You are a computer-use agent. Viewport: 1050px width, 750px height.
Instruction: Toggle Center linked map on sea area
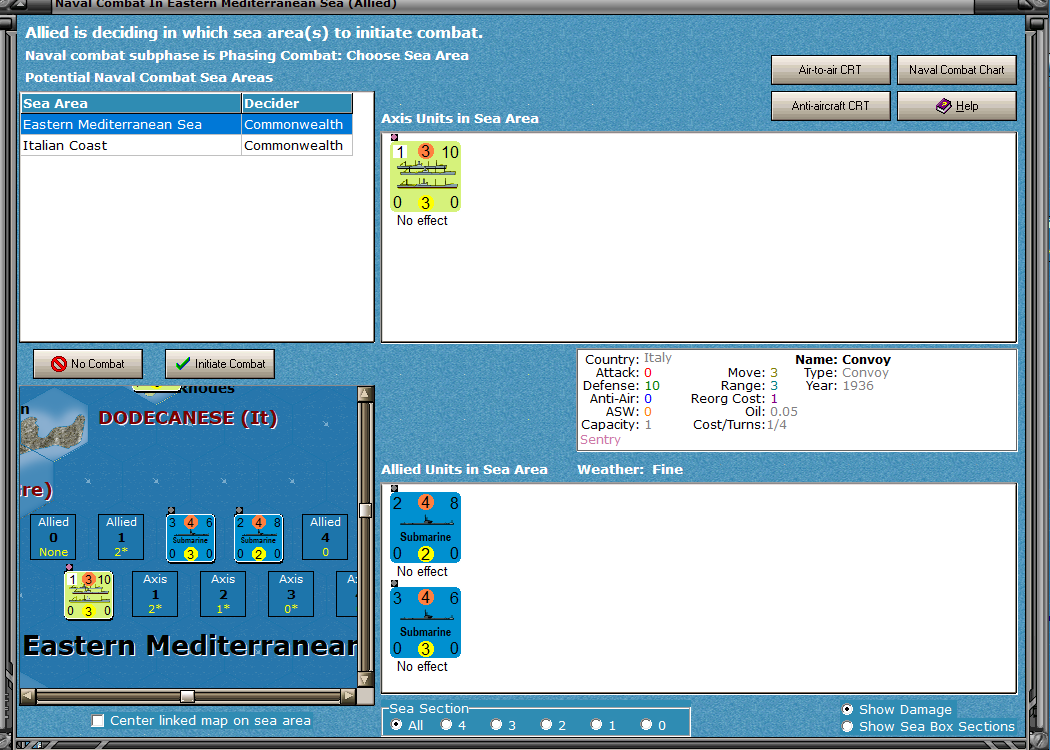(98, 721)
